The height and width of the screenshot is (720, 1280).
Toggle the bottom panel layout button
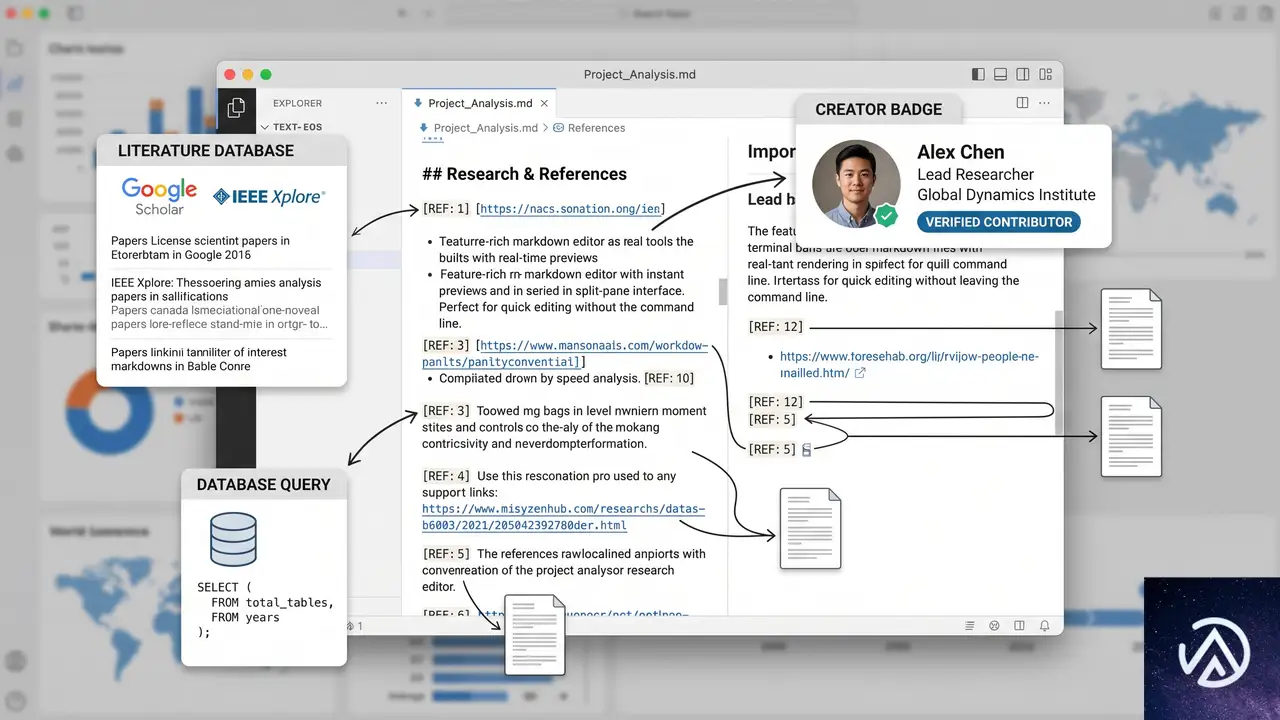1000,75
